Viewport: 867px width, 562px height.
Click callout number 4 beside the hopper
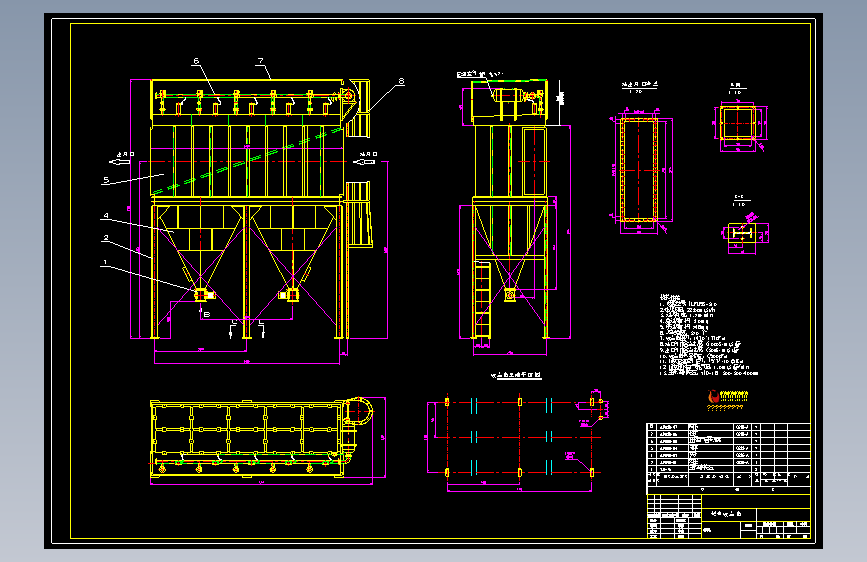106,216
